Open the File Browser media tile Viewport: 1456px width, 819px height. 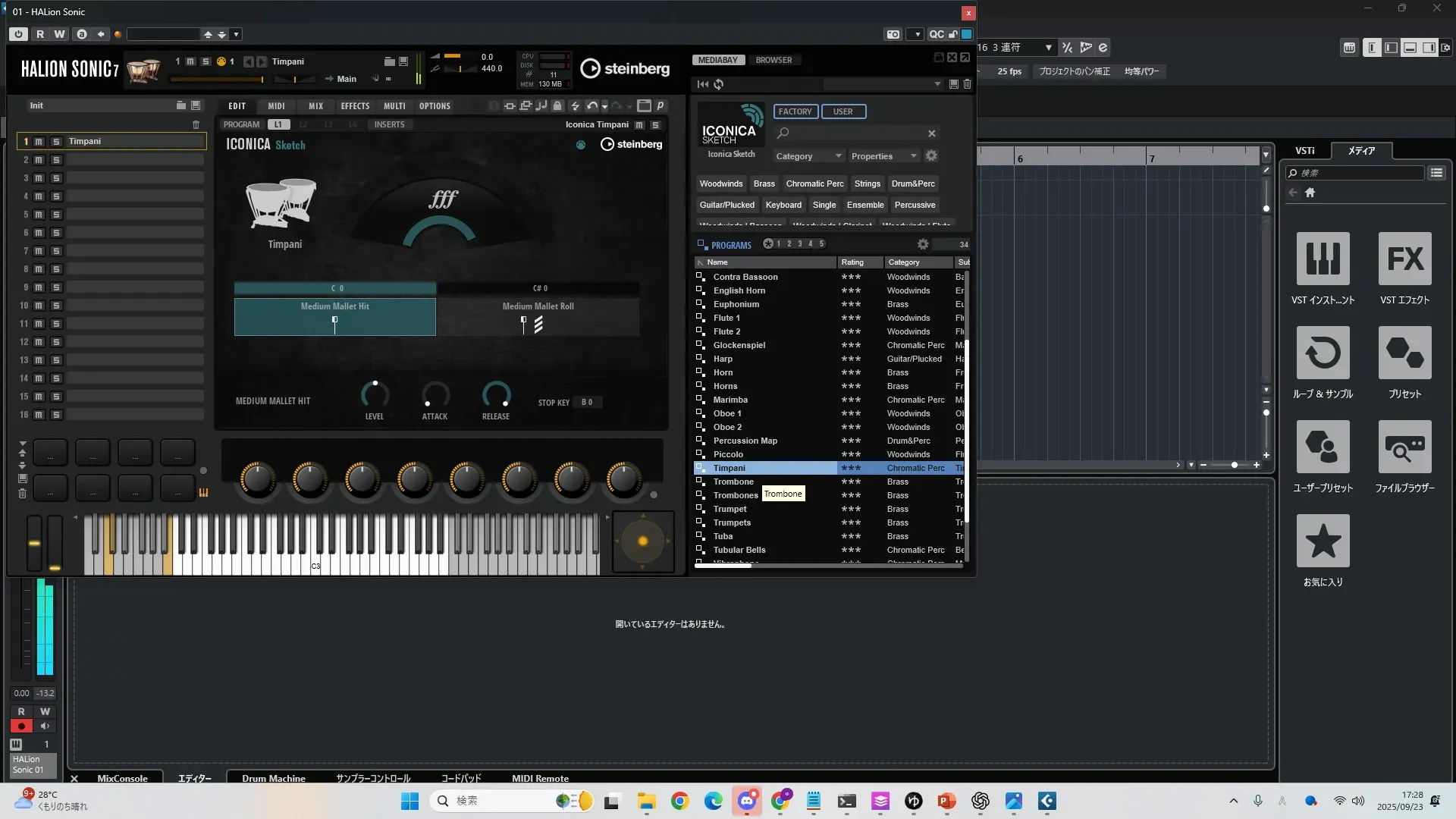(x=1404, y=447)
